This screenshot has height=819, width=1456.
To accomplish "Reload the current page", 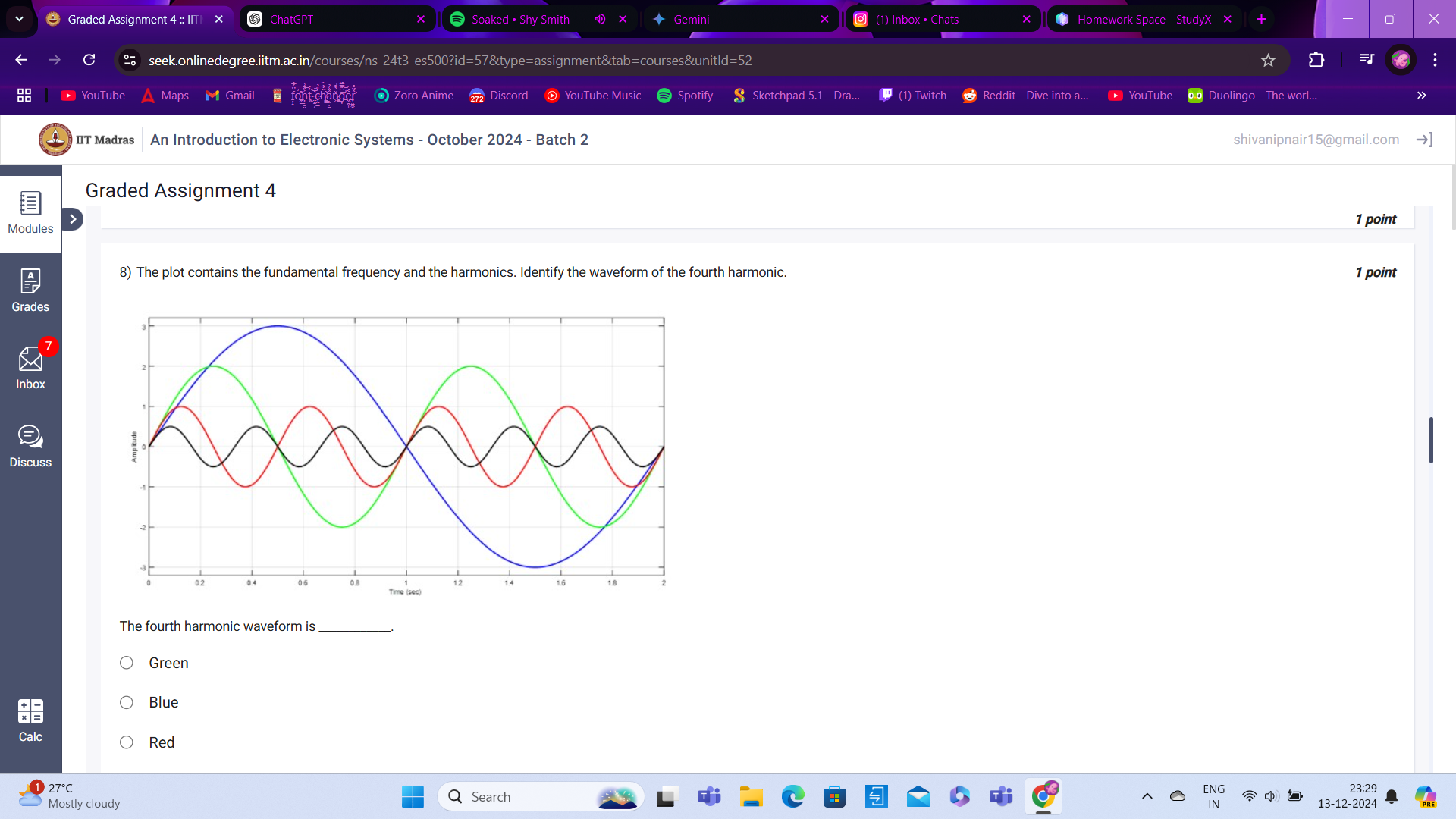I will (89, 60).
